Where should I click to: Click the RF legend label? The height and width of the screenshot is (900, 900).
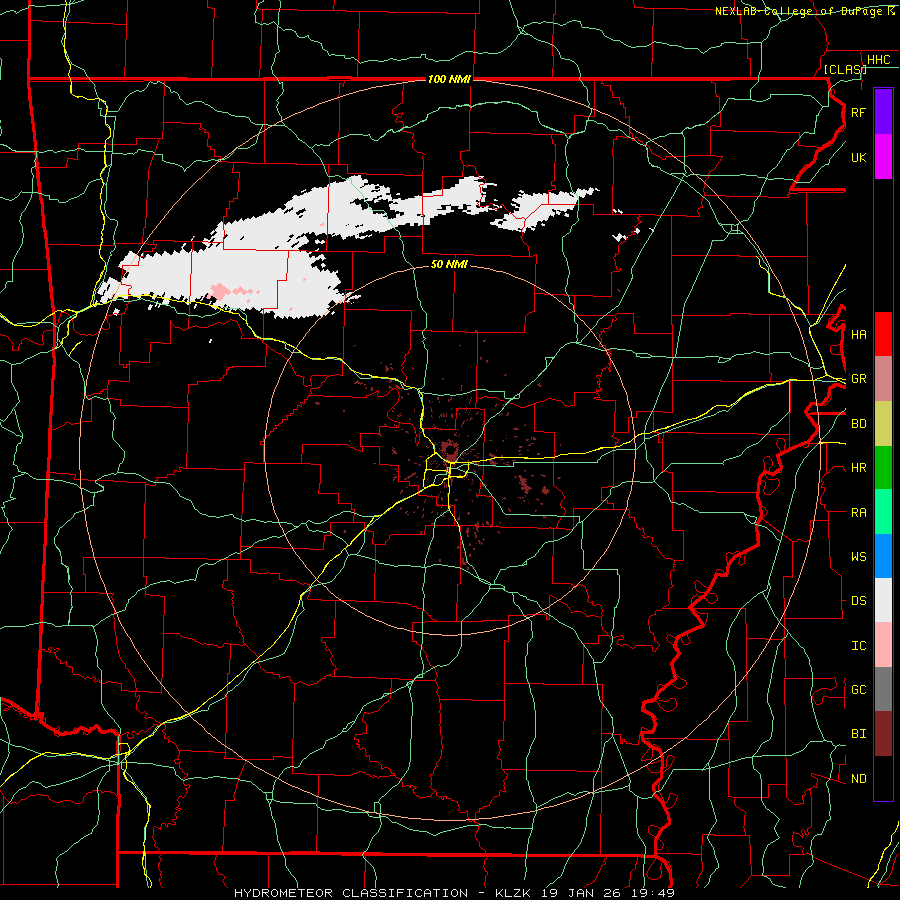[858, 112]
